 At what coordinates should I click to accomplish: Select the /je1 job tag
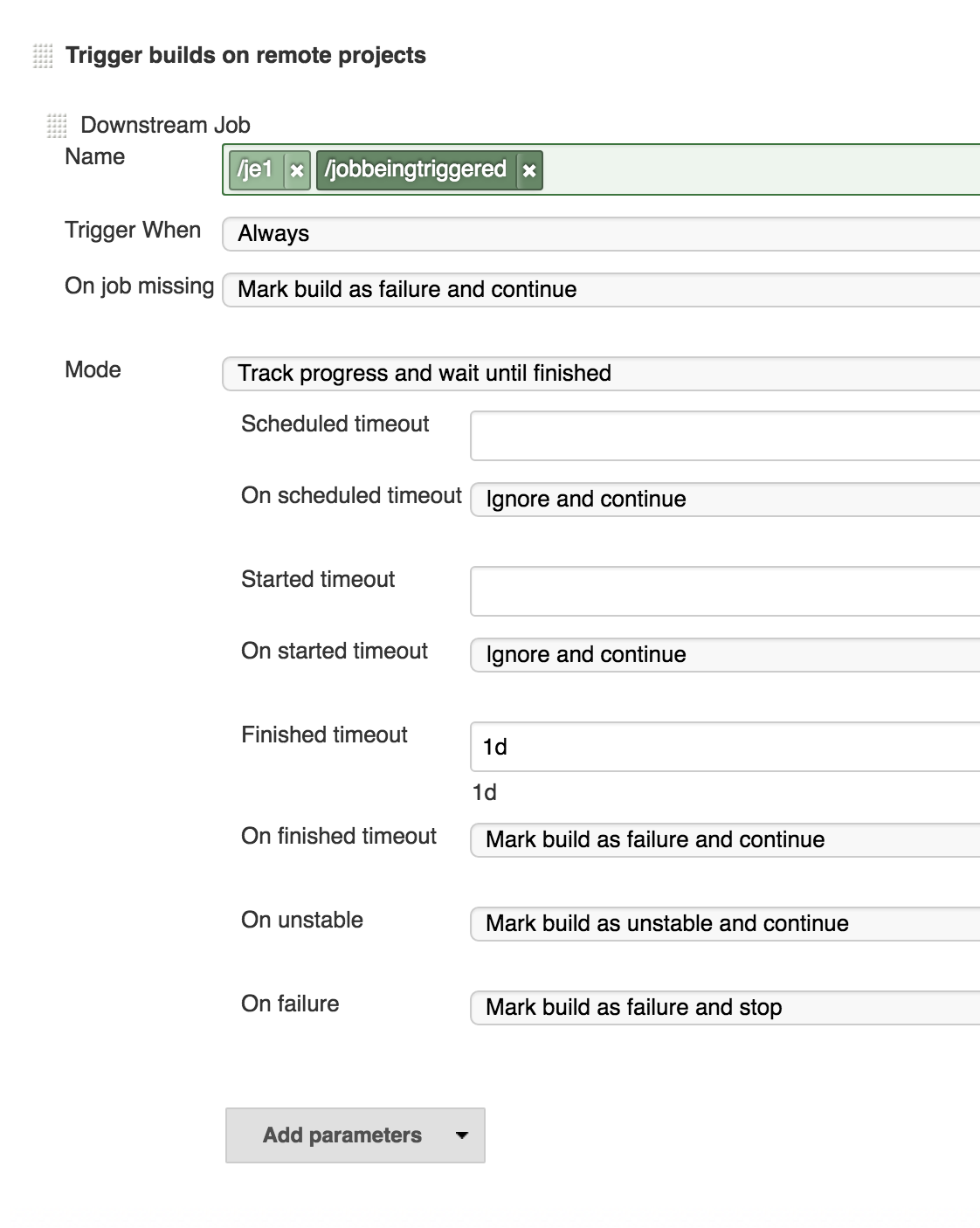click(x=256, y=169)
